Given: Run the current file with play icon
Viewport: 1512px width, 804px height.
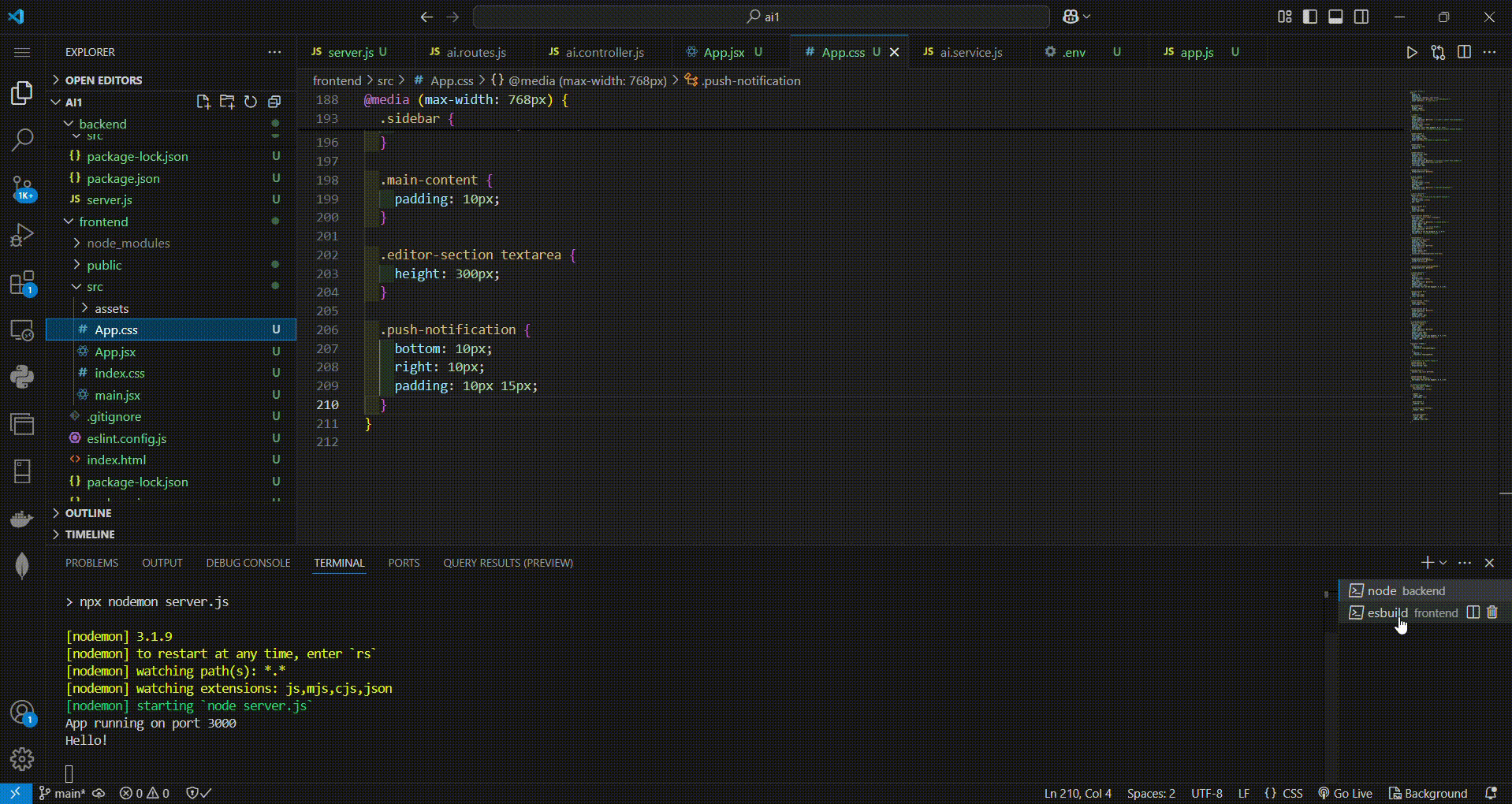Looking at the screenshot, I should click(x=1412, y=52).
